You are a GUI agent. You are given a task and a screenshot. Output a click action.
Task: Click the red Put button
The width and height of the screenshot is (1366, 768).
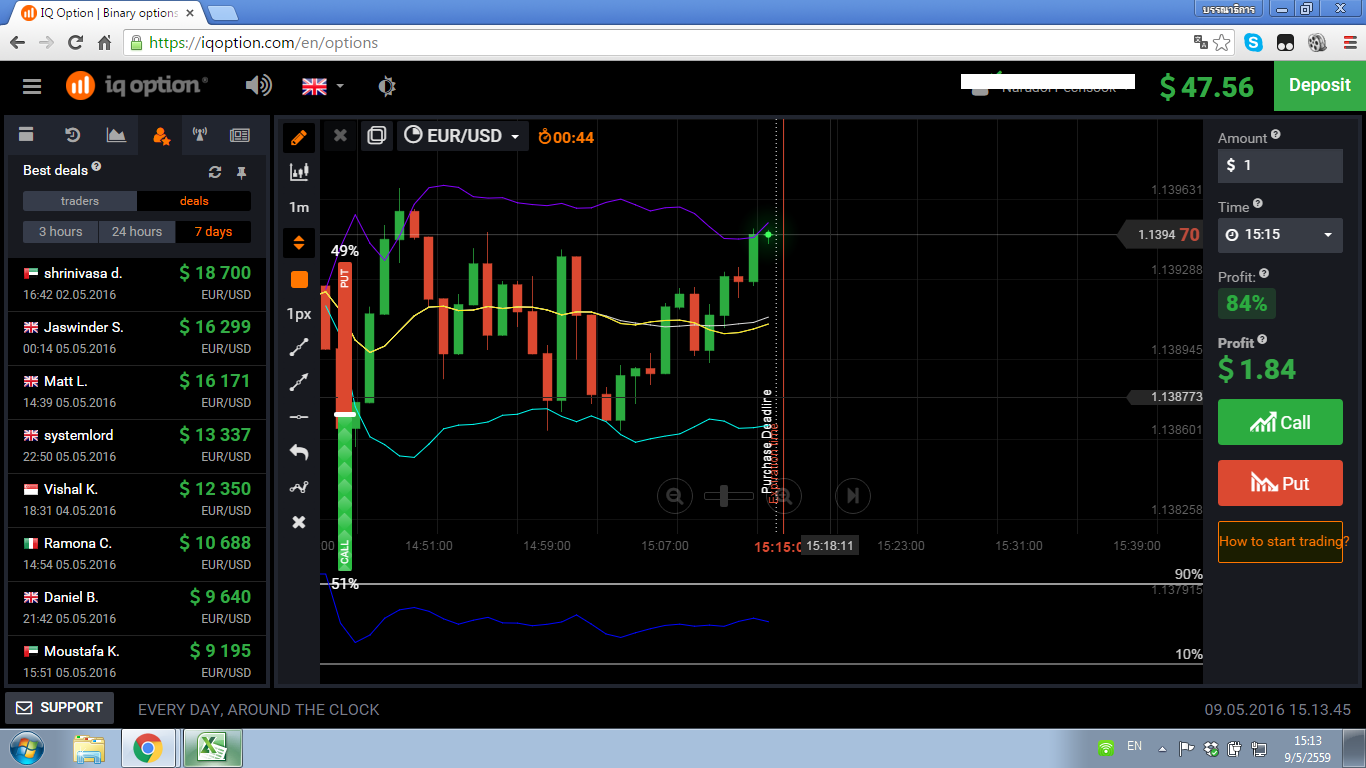click(1280, 483)
